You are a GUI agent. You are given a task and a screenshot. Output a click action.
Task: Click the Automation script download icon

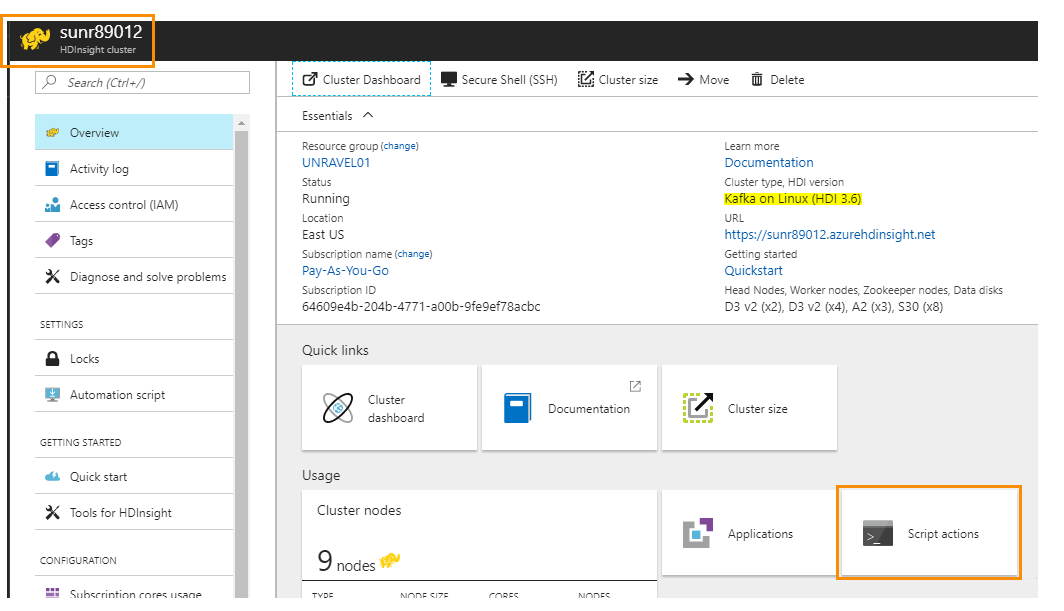pyautogui.click(x=52, y=394)
